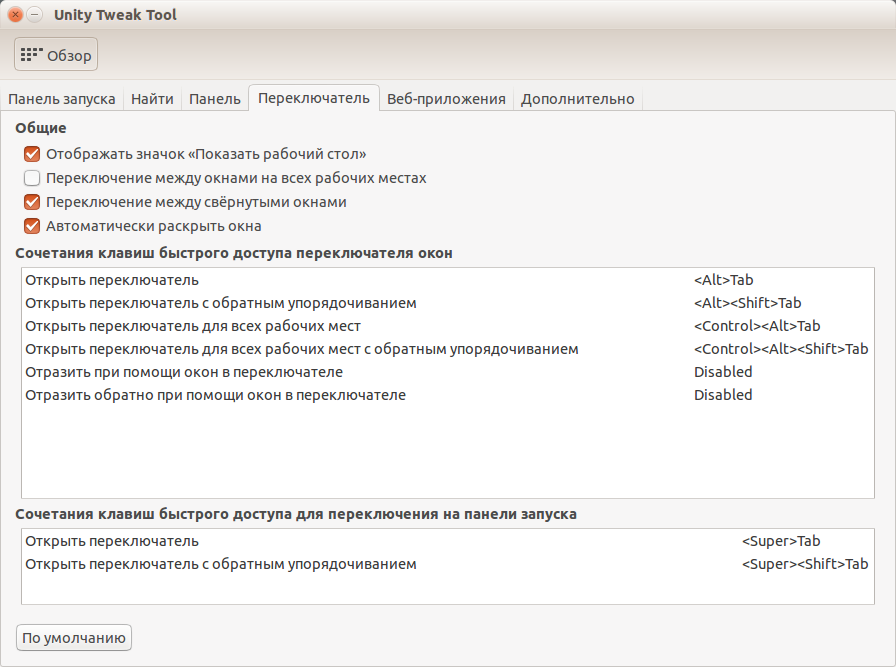Viewport: 896px width, 667px height.
Task: Go to the Дополнительно tab
Action: click(x=577, y=99)
